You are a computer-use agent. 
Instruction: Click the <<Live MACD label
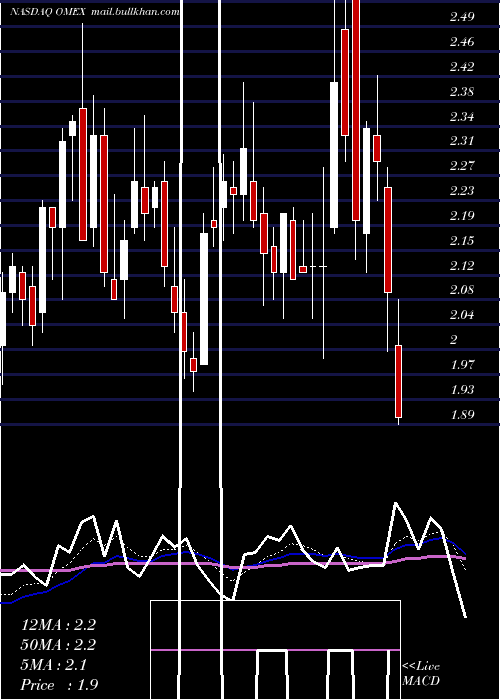[421, 673]
